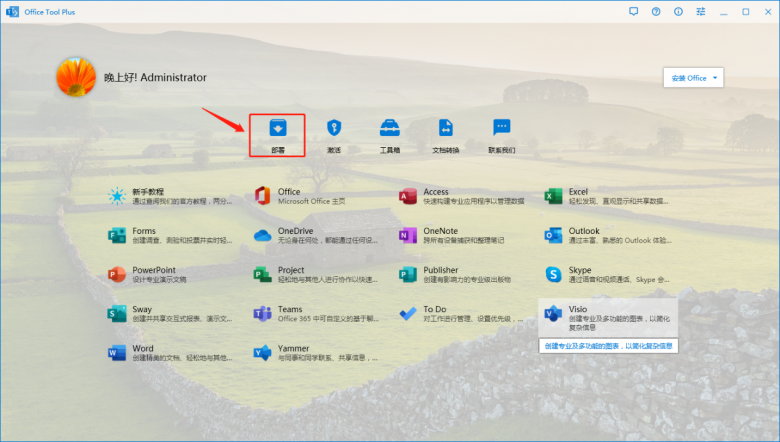
Task: Click the Office Tool Plus window title
Action: click(x=50, y=12)
